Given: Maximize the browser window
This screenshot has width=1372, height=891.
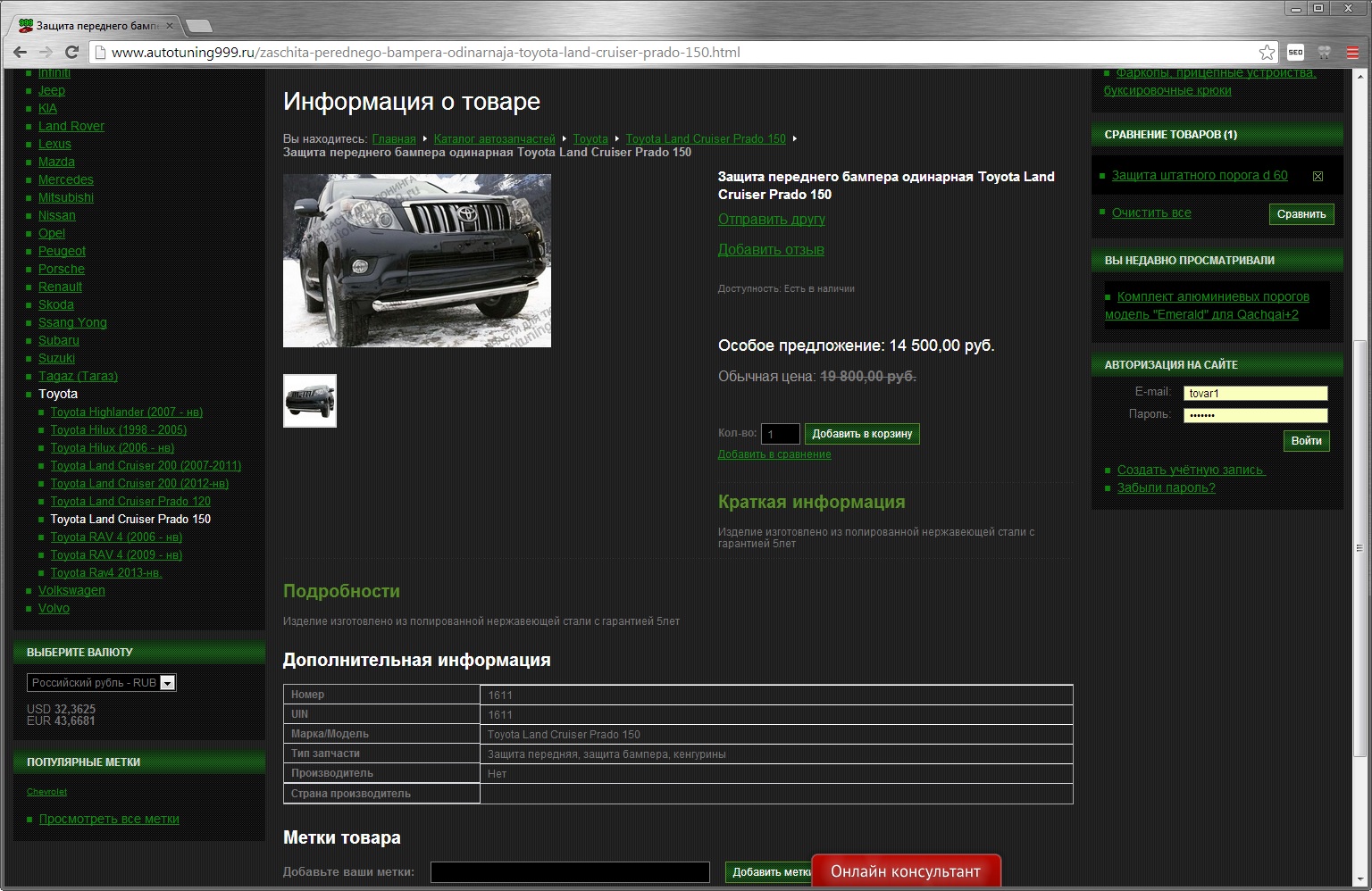Looking at the screenshot, I should (x=1318, y=8).
